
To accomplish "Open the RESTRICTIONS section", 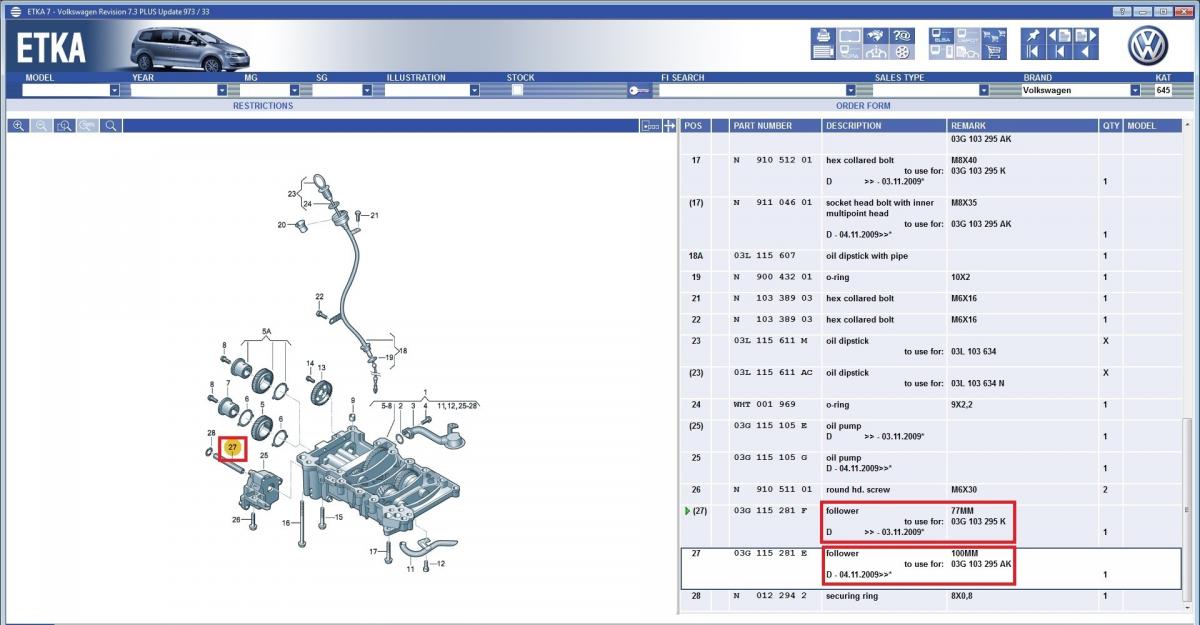I will (263, 105).
